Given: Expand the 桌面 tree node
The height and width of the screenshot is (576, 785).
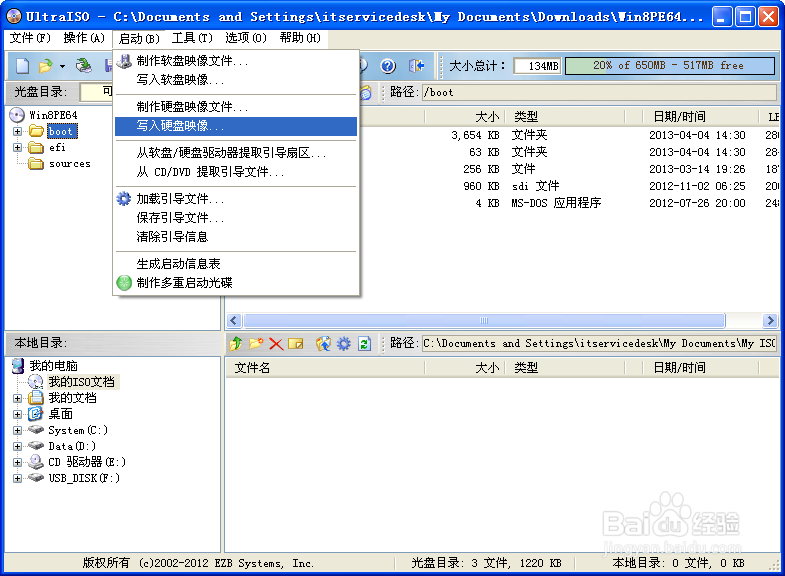Looking at the screenshot, I should [x=18, y=414].
